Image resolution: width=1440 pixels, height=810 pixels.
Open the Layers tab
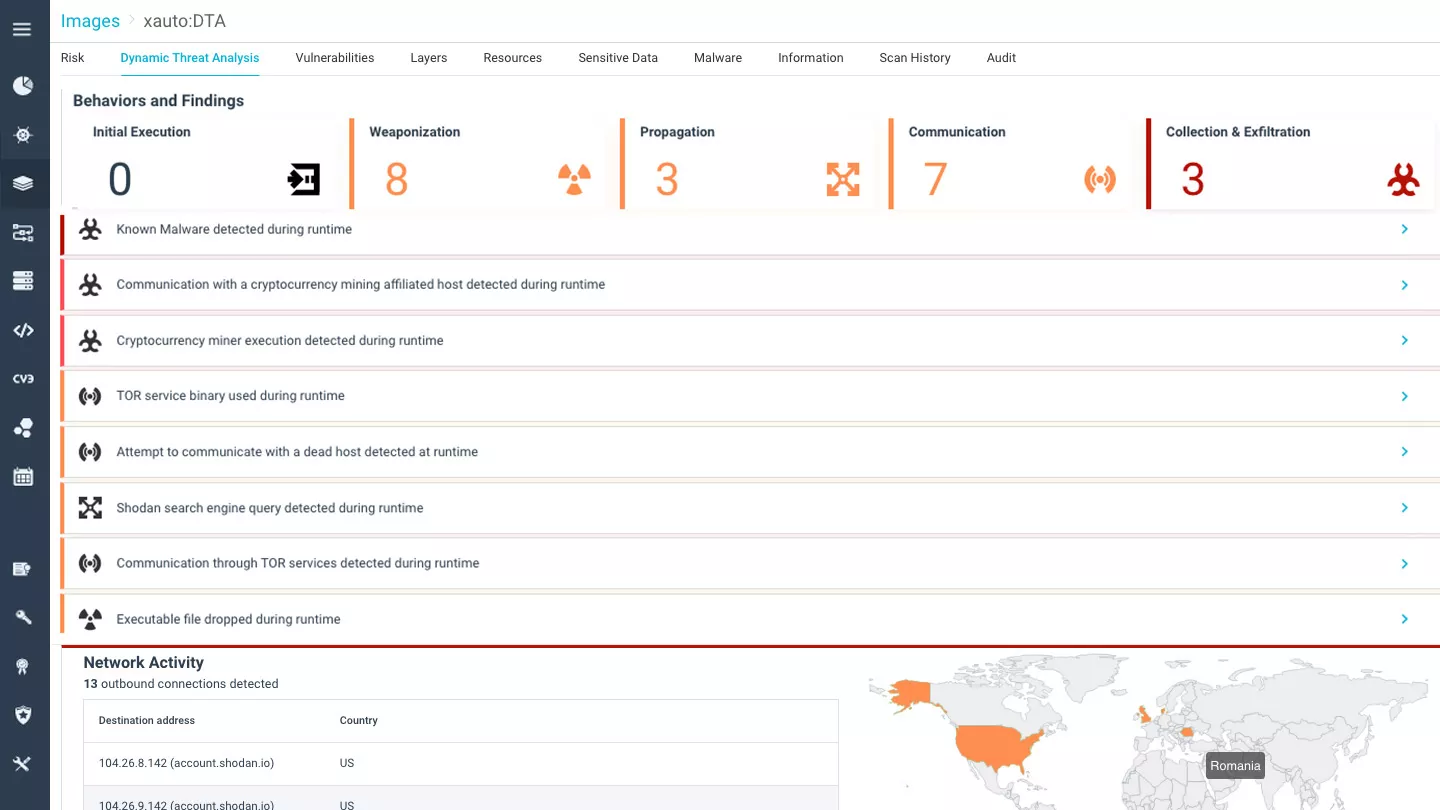(428, 58)
